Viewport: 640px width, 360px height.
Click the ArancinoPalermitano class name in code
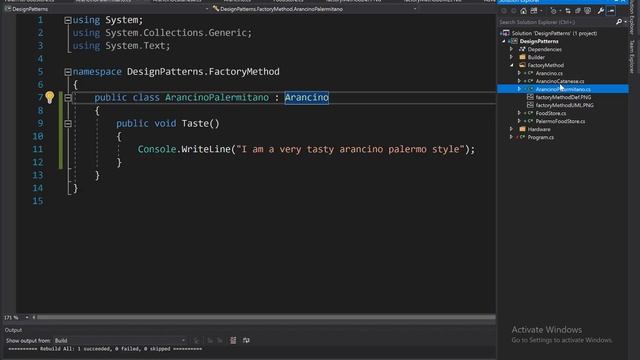coord(217,98)
